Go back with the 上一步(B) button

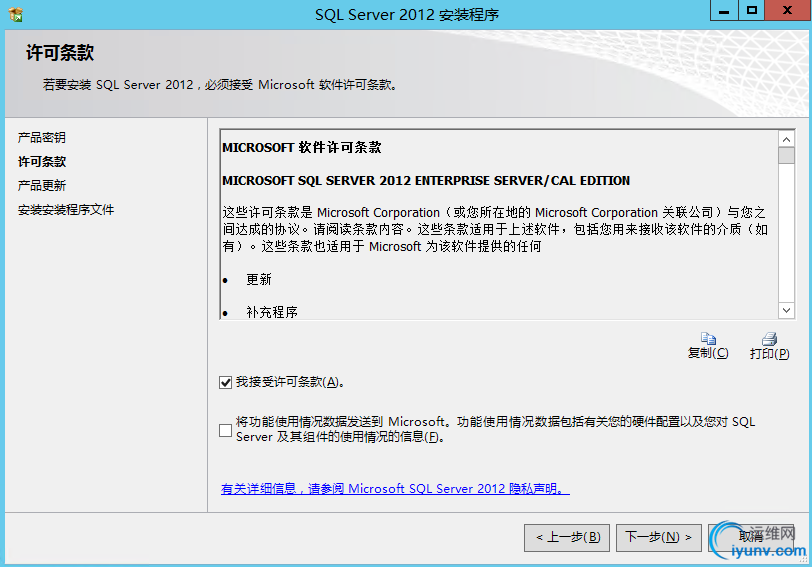click(x=567, y=537)
